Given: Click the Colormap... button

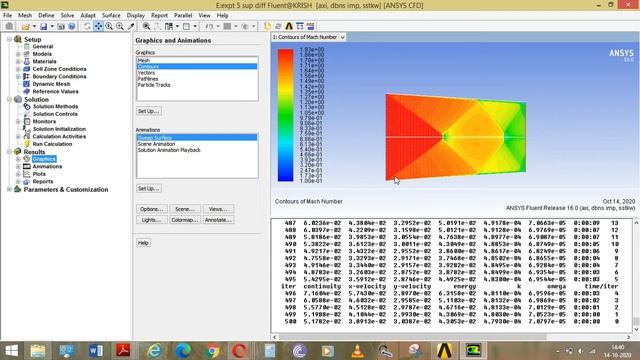Looking at the screenshot, I should pos(185,220).
